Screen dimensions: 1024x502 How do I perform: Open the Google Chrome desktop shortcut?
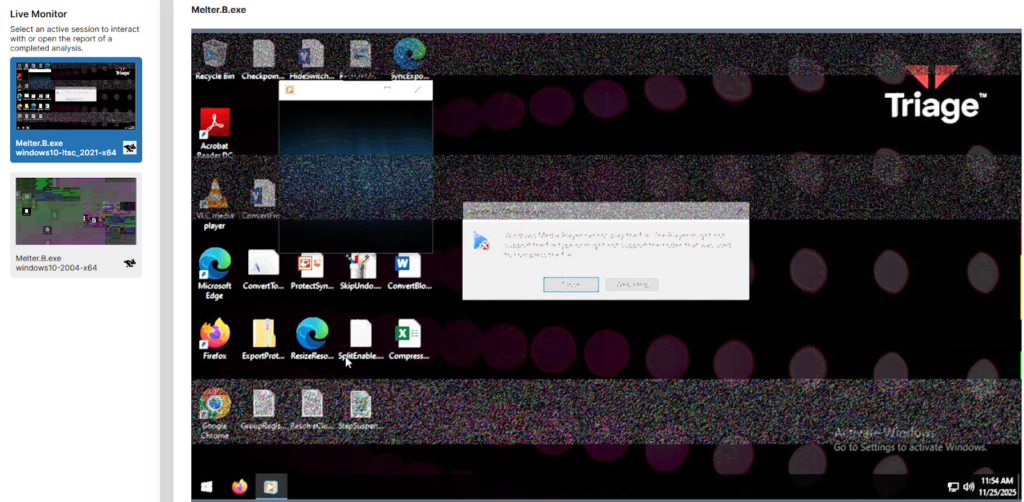(x=215, y=405)
